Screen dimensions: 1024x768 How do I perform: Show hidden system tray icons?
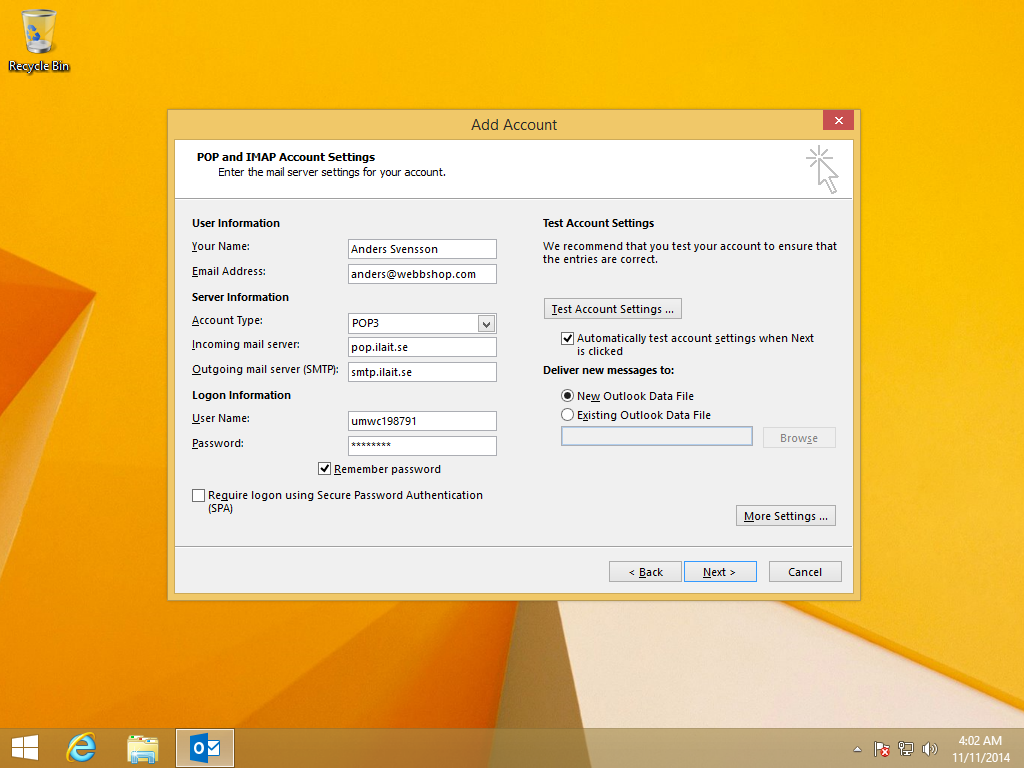click(x=857, y=748)
